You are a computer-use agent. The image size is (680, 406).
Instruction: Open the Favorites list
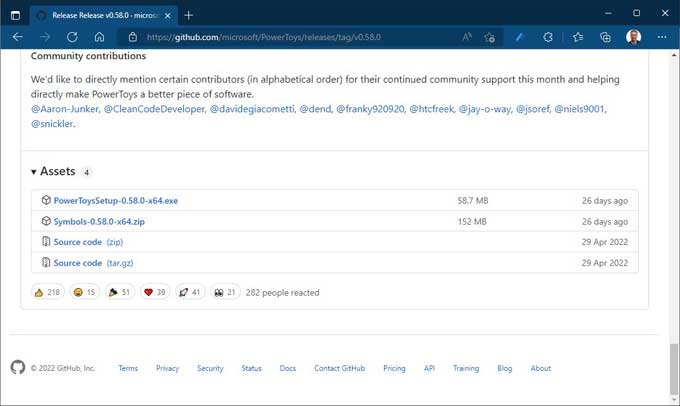click(x=578, y=37)
